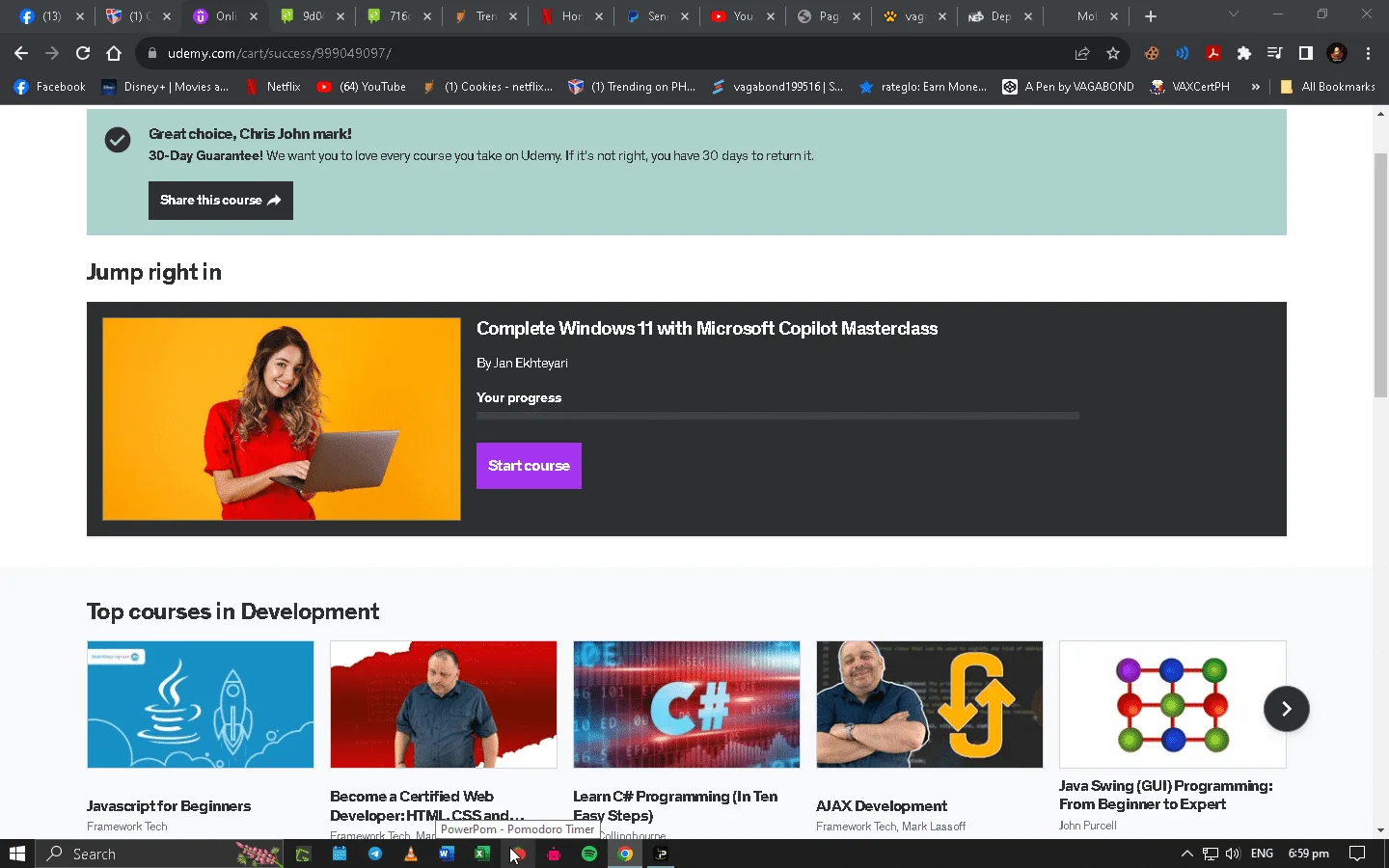The image size is (1389, 868).
Task: Show hidden system tray icons
Action: coord(1186,854)
